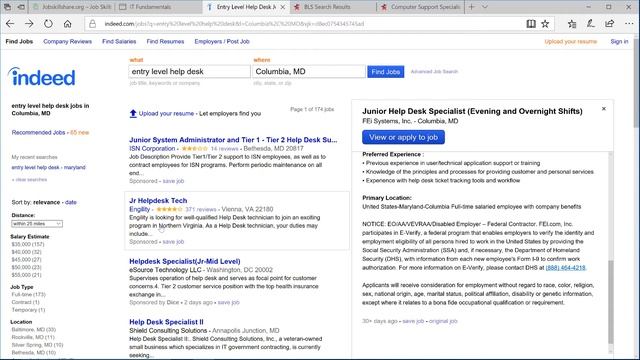Open the Distance within 25 miles dropdown
640x360 pixels.
(x=37, y=224)
